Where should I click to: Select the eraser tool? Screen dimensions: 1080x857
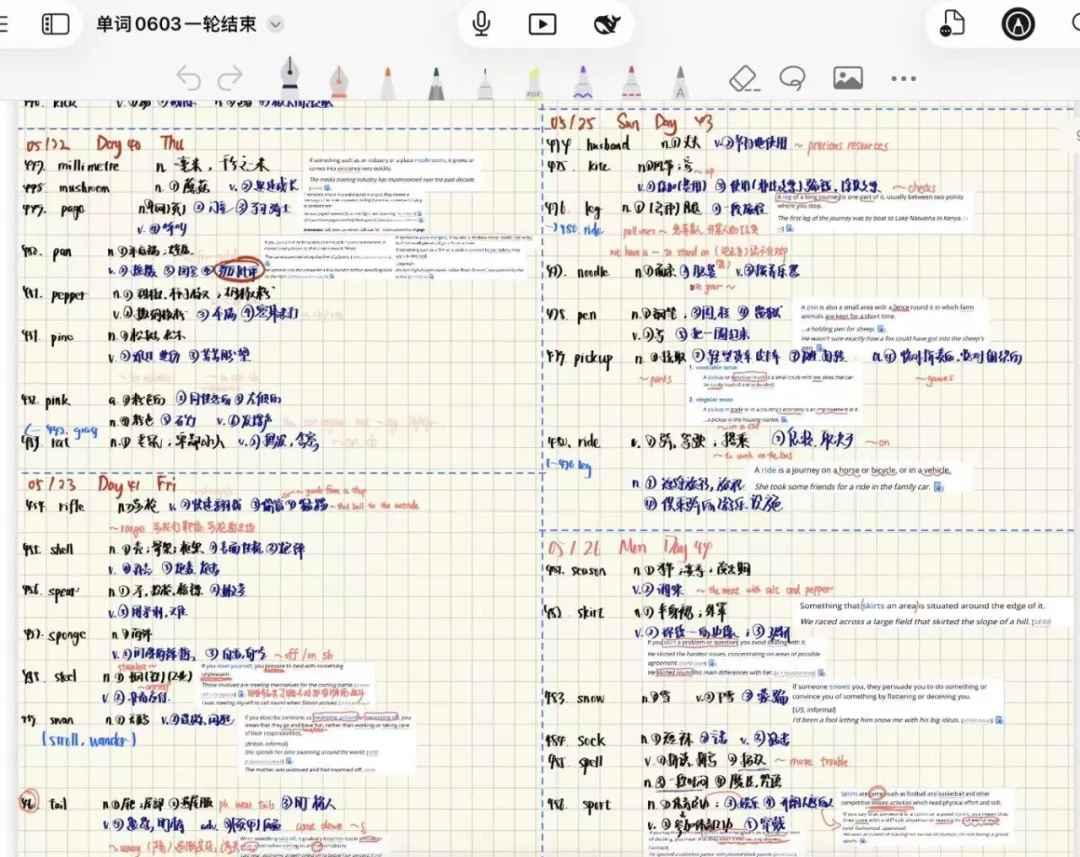(744, 79)
